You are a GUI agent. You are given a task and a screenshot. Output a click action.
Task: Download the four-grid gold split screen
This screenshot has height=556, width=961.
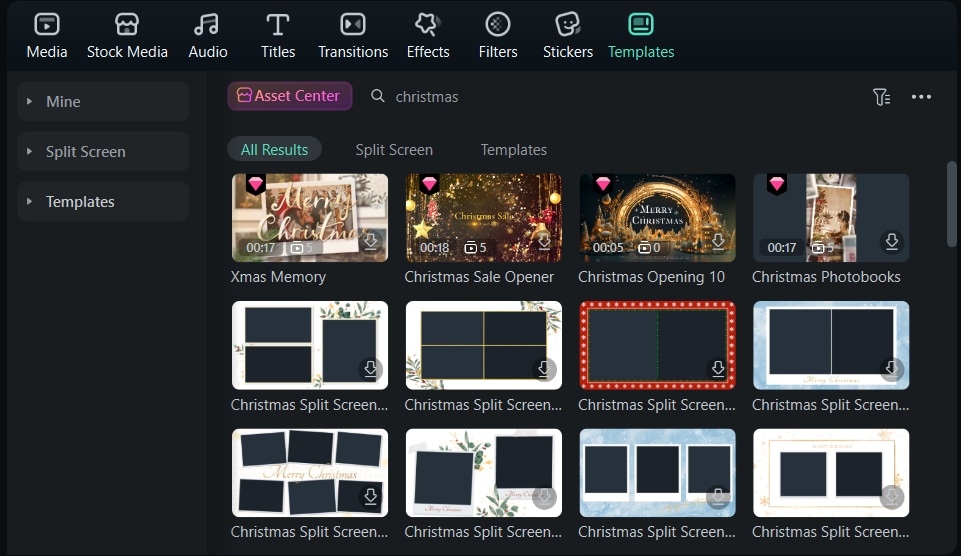coord(544,368)
